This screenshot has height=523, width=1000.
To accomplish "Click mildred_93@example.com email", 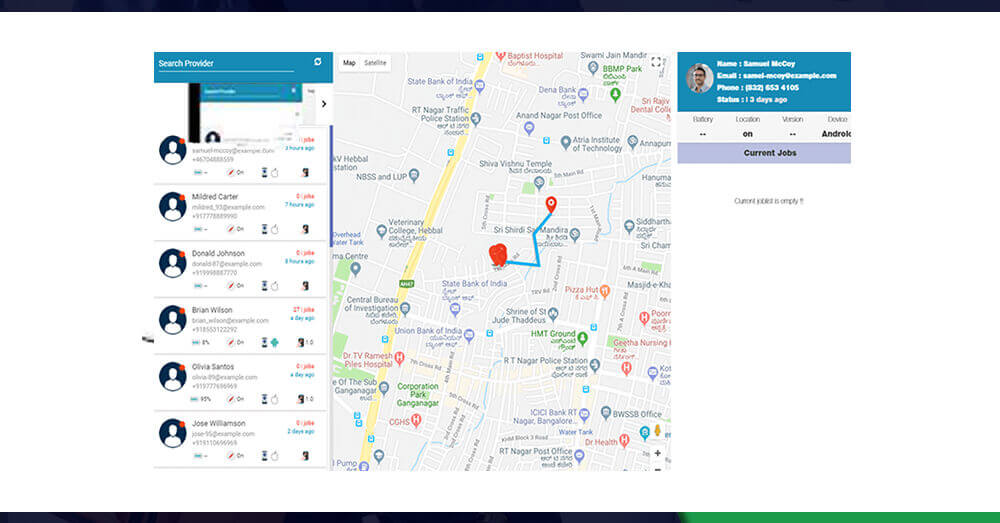I will point(228,207).
